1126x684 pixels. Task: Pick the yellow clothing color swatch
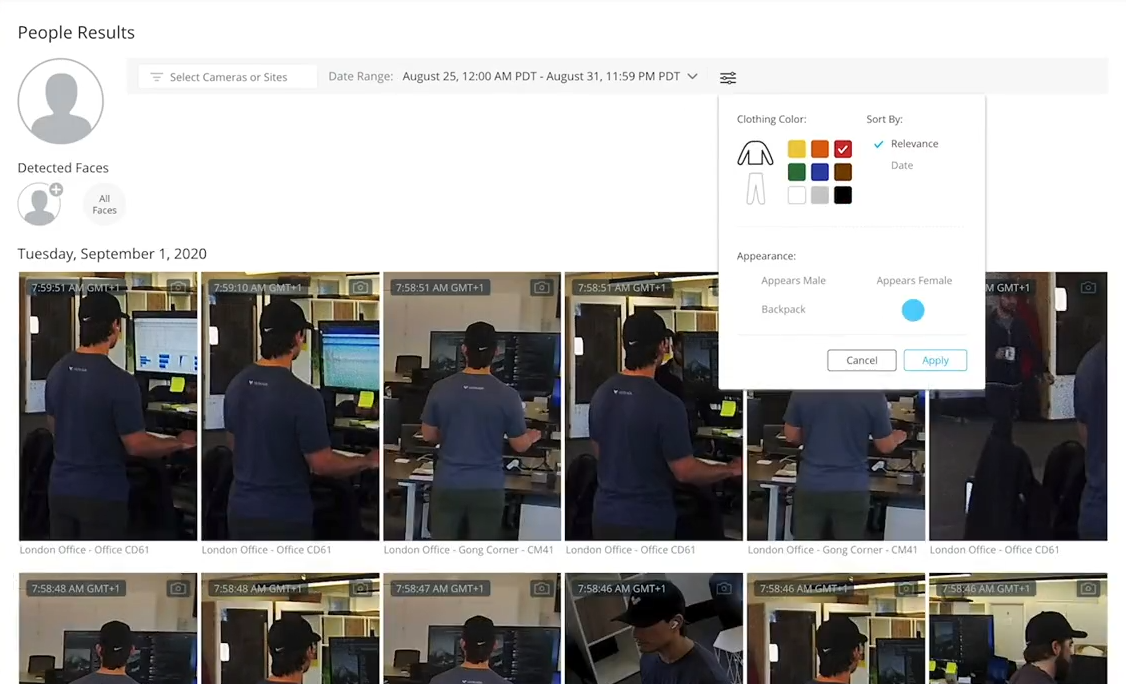coord(797,149)
